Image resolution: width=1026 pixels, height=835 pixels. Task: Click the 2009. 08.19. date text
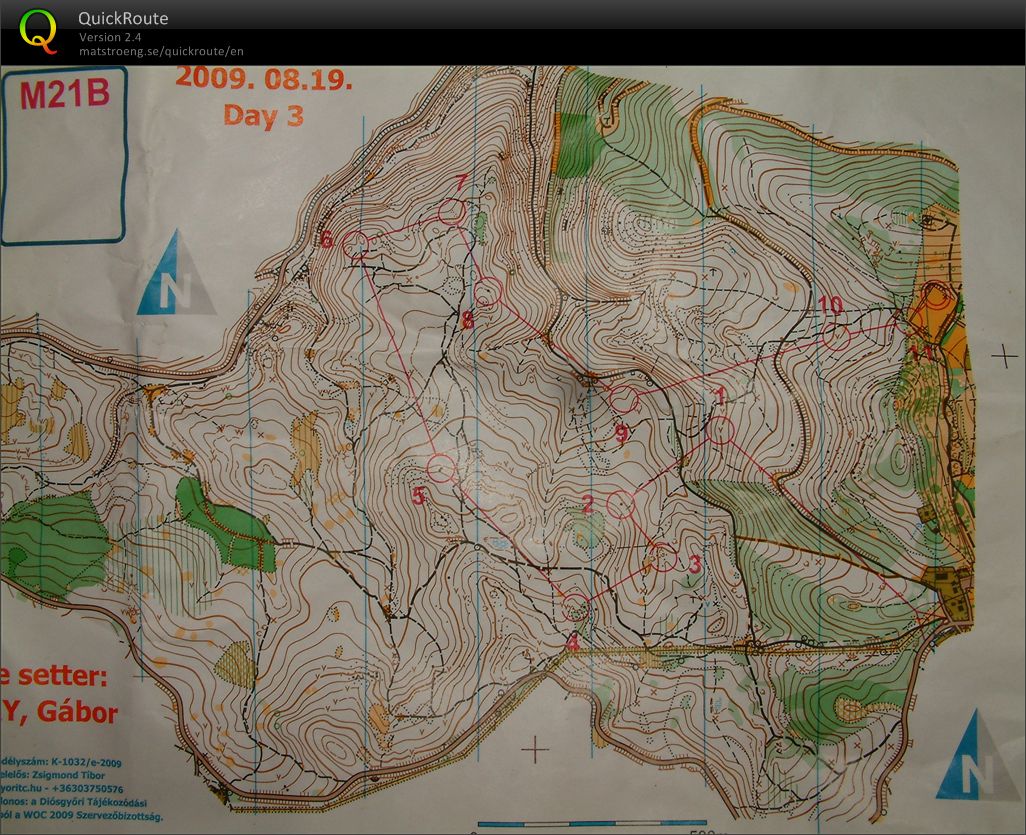(264, 79)
